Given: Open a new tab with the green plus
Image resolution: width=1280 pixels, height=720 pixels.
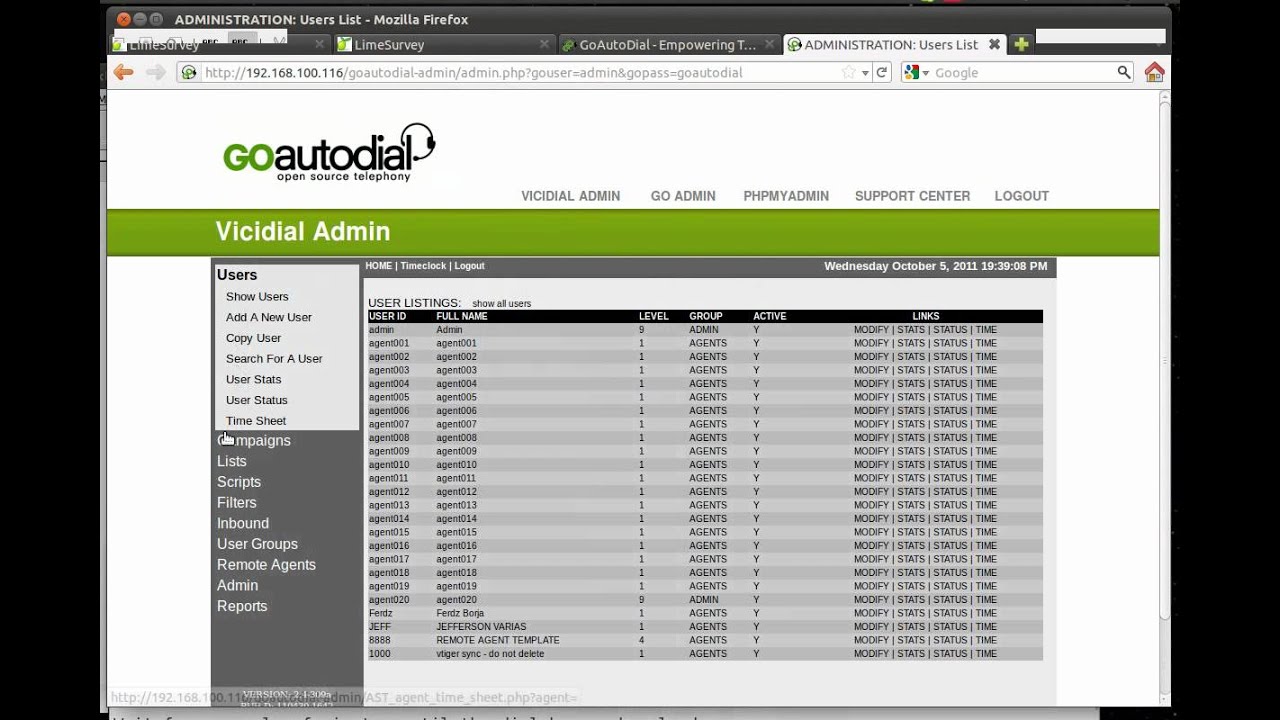Looking at the screenshot, I should 1021,44.
